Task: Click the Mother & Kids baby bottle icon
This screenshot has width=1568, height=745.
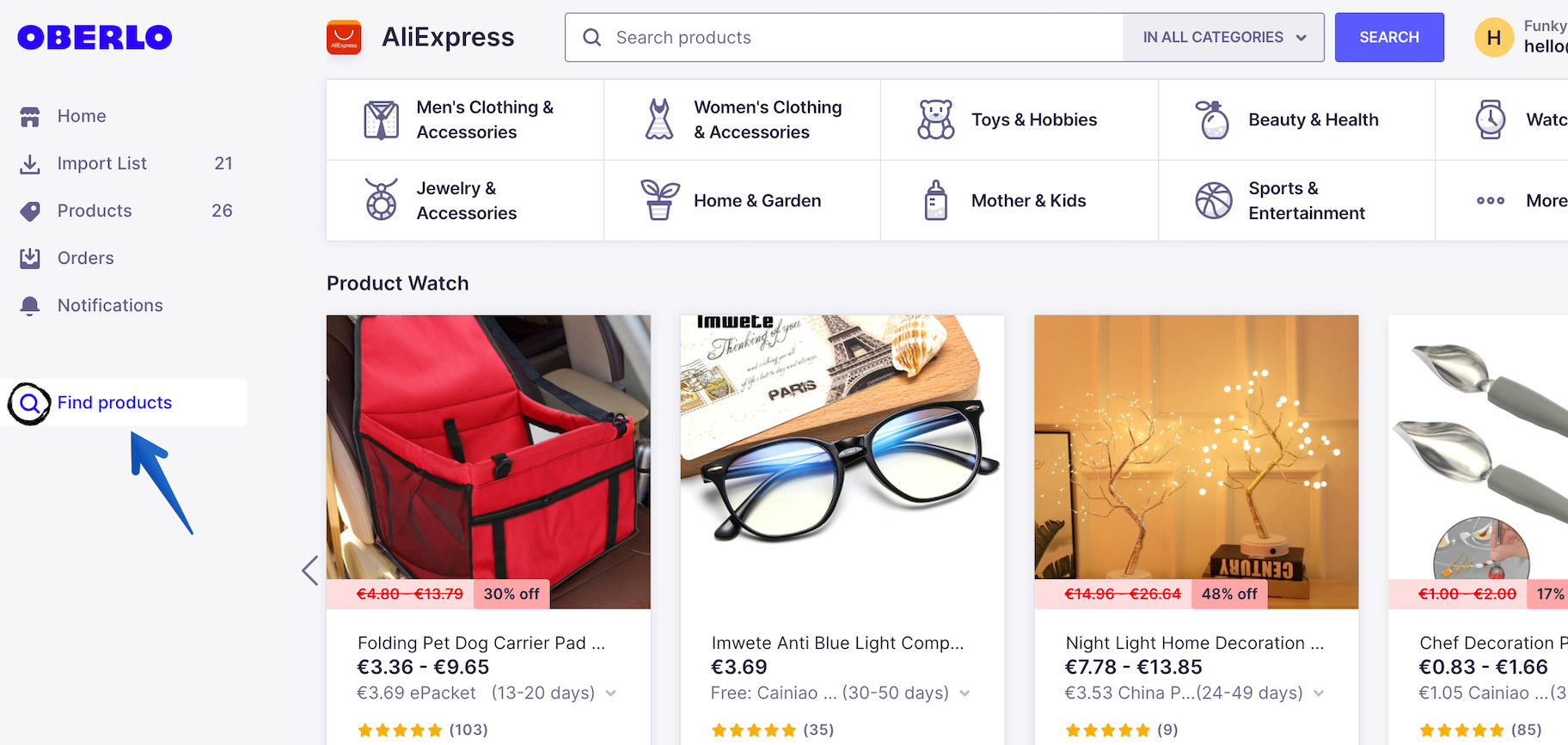Action: (x=935, y=200)
